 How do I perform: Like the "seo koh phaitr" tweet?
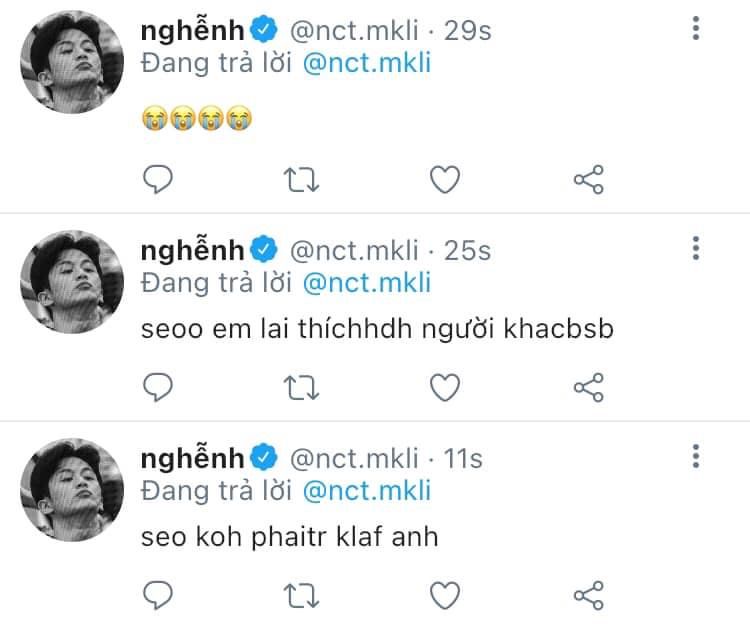[444, 596]
